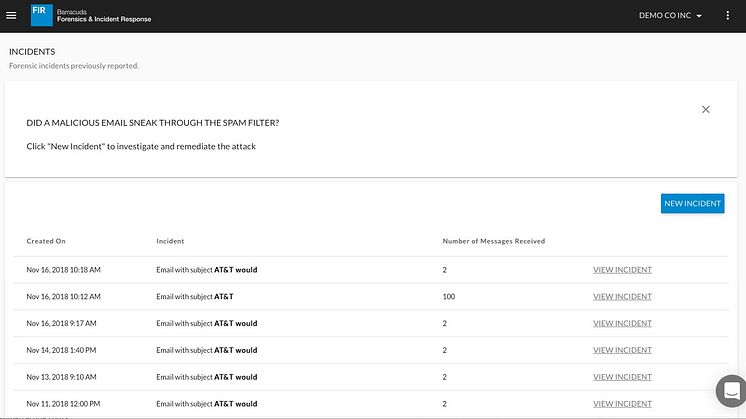Click the New Incident button
Image resolution: width=746 pixels, height=419 pixels.
click(692, 204)
